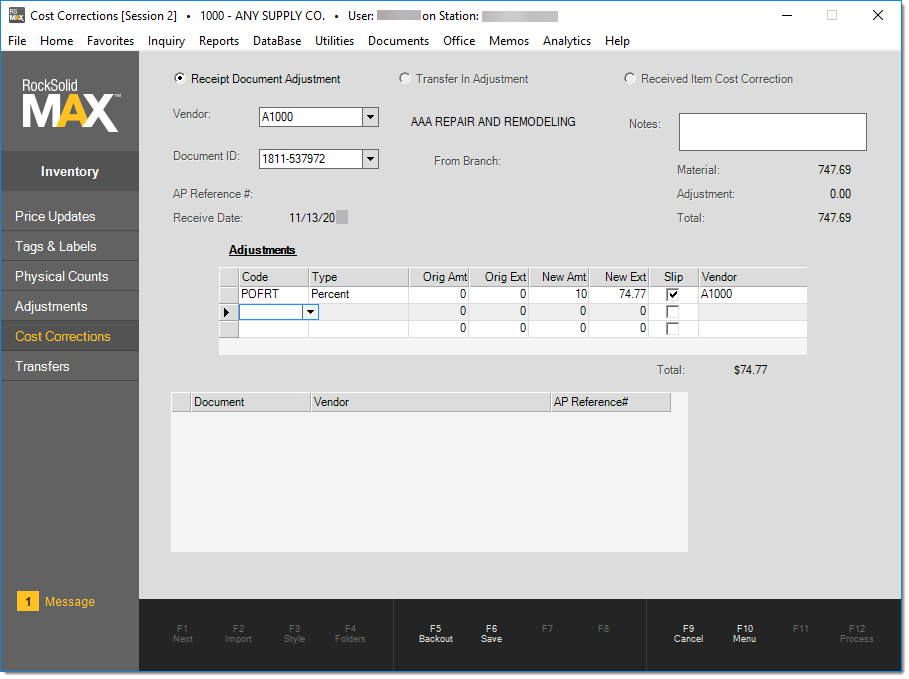Click the Slip column header
The height and width of the screenshot is (679, 909).
(x=674, y=277)
